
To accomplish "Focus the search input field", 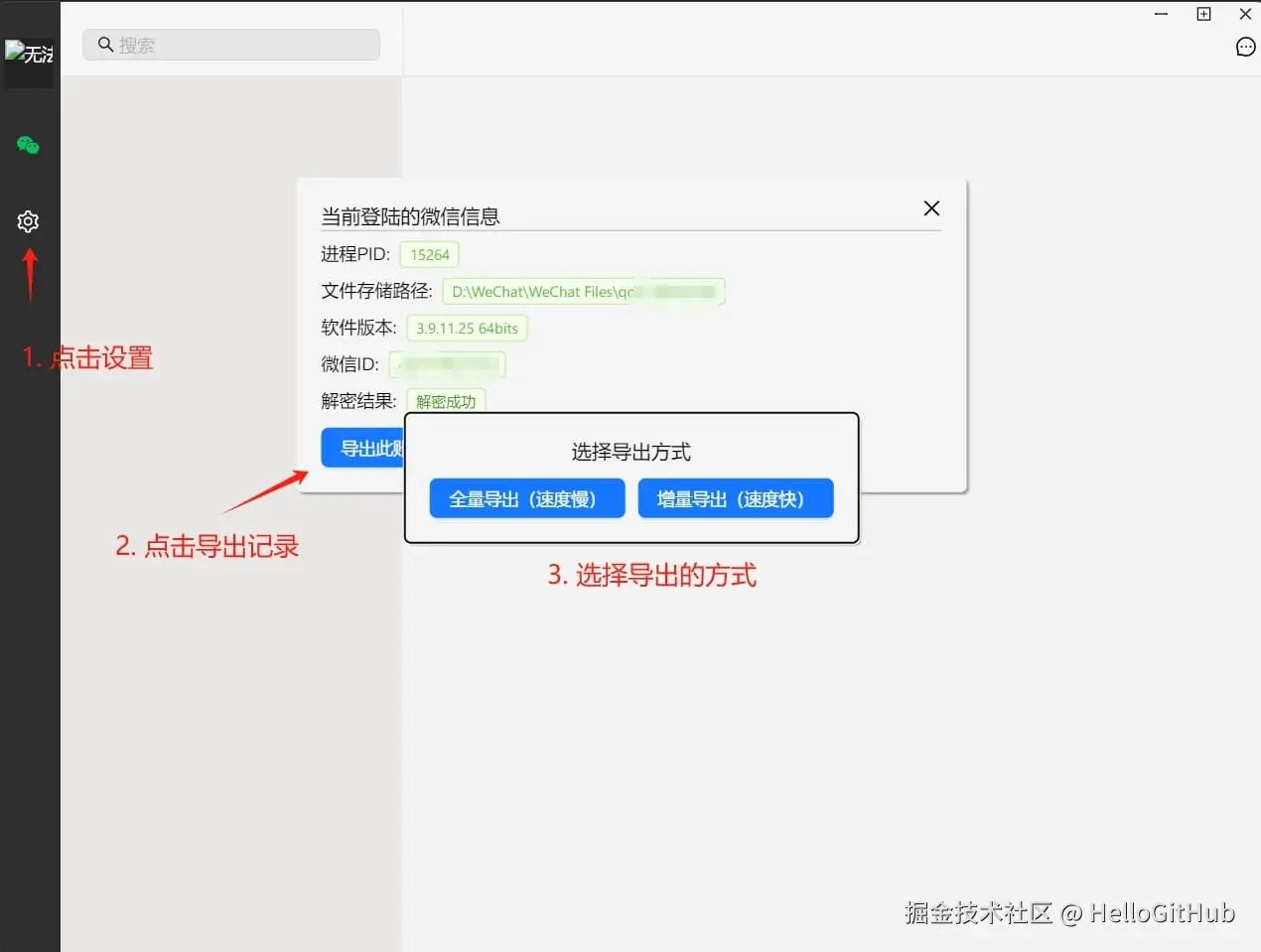I will [x=231, y=45].
